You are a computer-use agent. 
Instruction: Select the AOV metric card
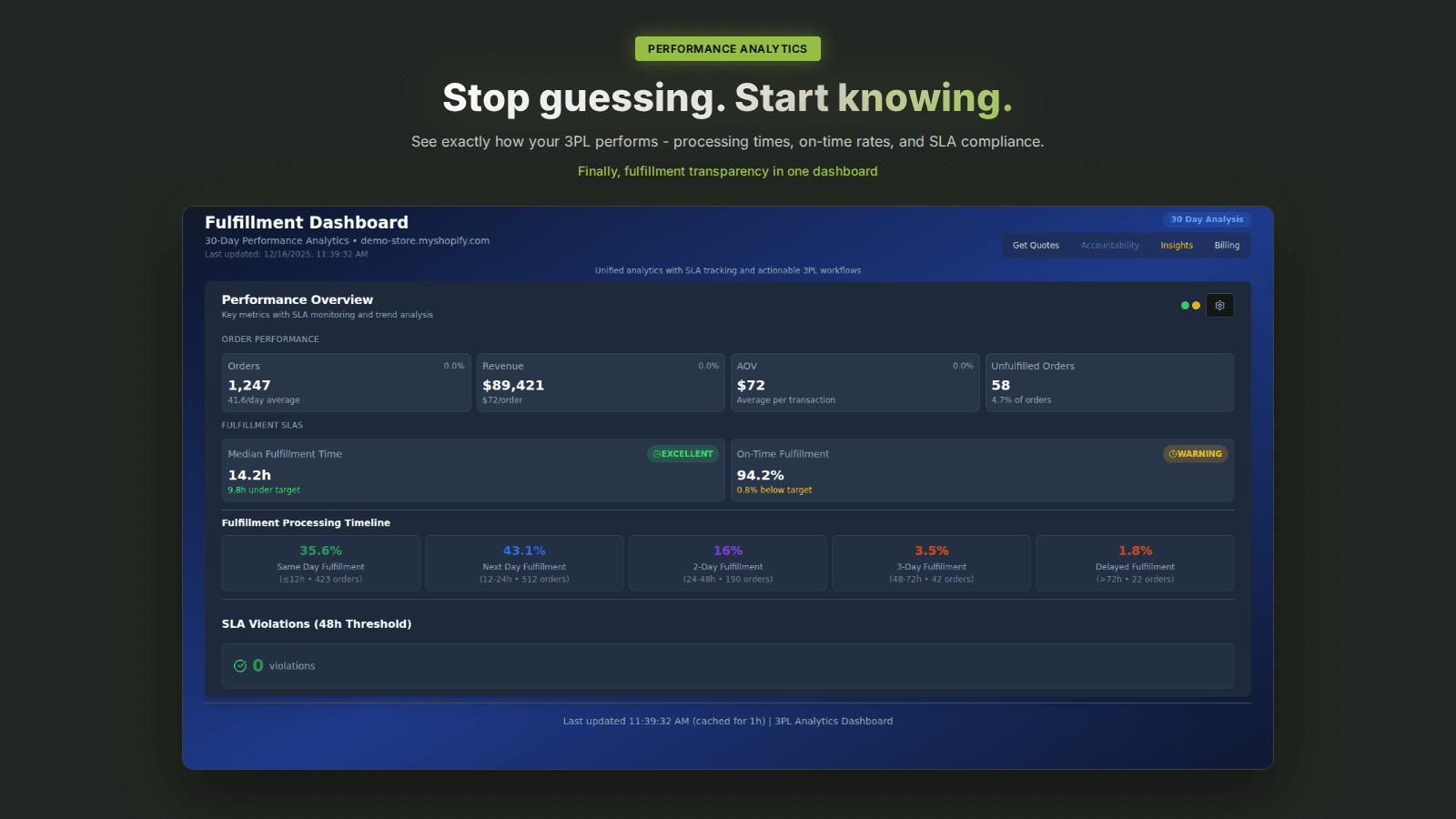(855, 382)
